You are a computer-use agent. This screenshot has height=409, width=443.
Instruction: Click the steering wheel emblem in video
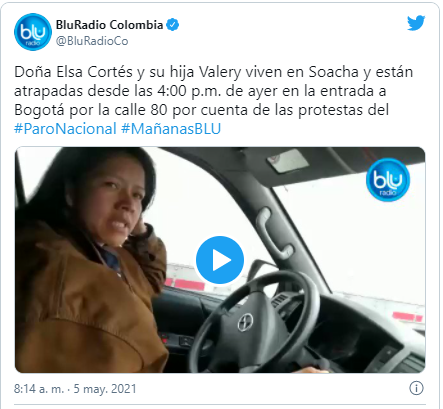click(x=245, y=322)
